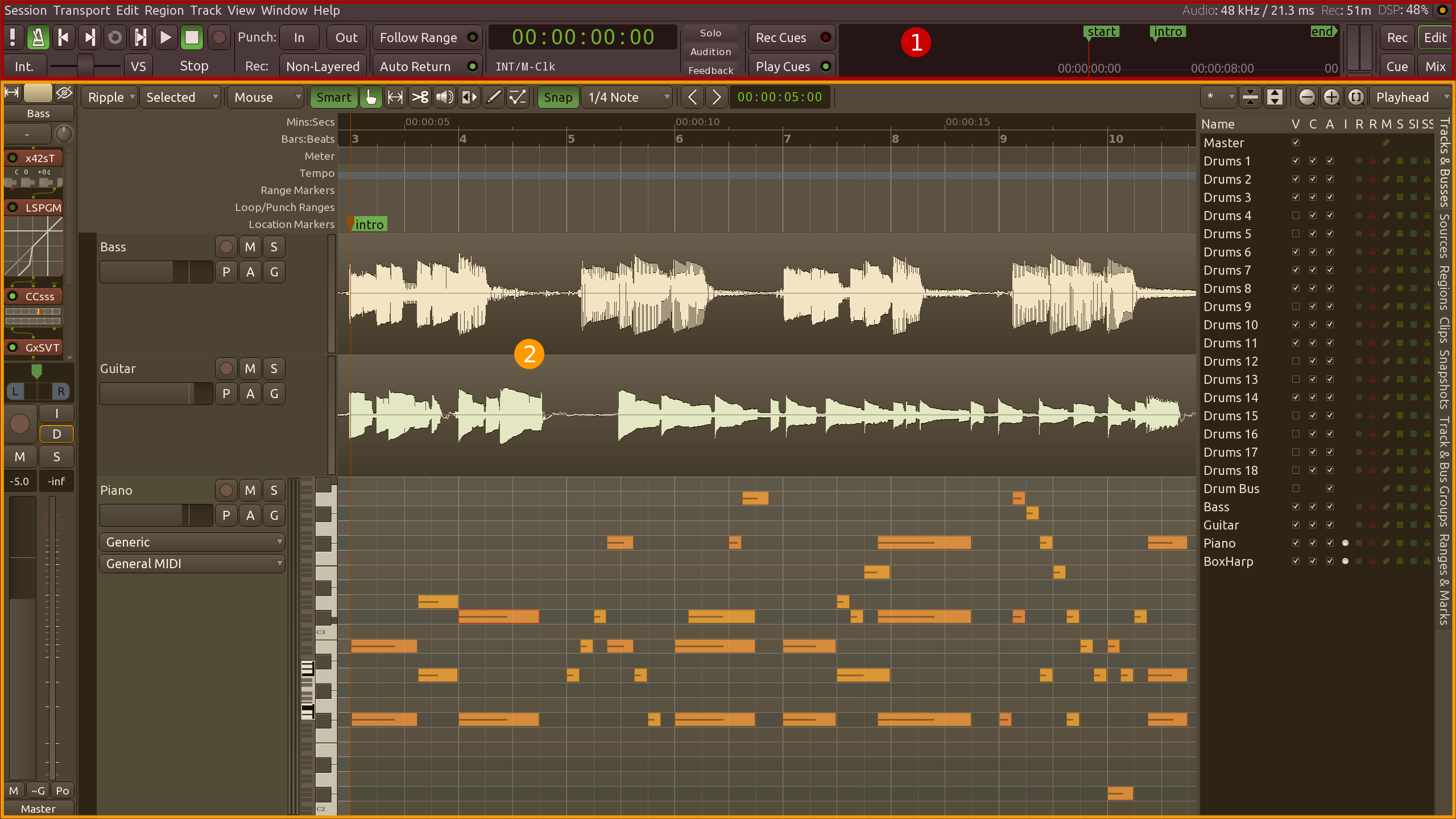1456x819 pixels.
Task: Enable the Snap to grid icon
Action: (x=556, y=97)
